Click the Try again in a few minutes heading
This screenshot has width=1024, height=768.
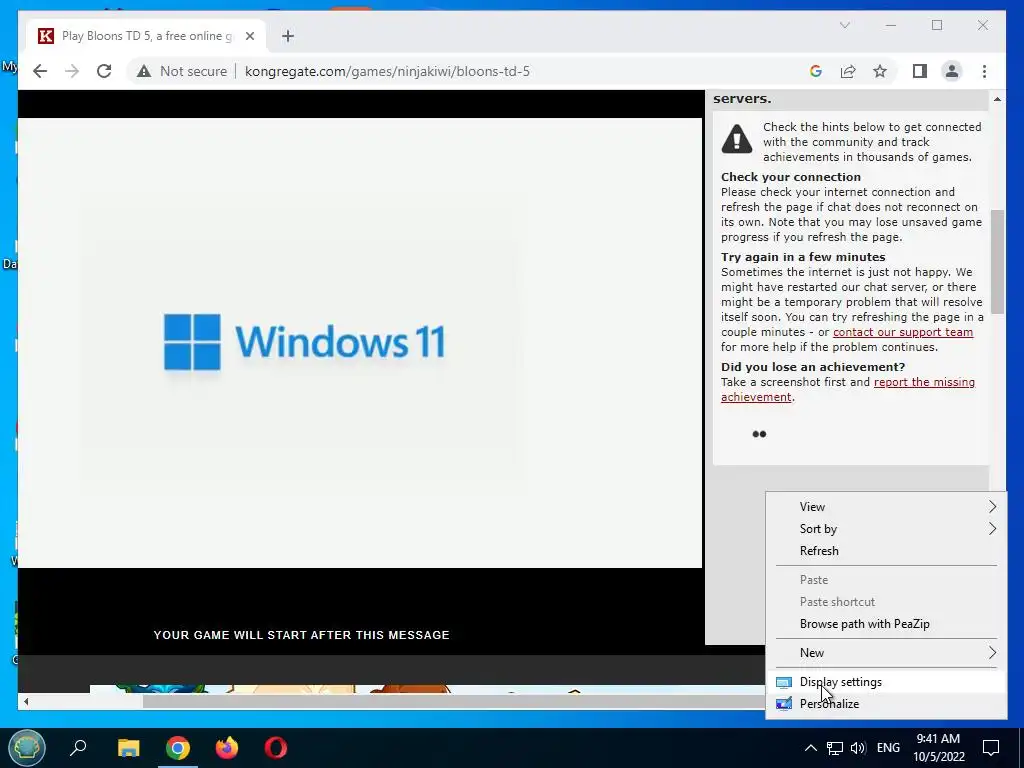(x=803, y=257)
